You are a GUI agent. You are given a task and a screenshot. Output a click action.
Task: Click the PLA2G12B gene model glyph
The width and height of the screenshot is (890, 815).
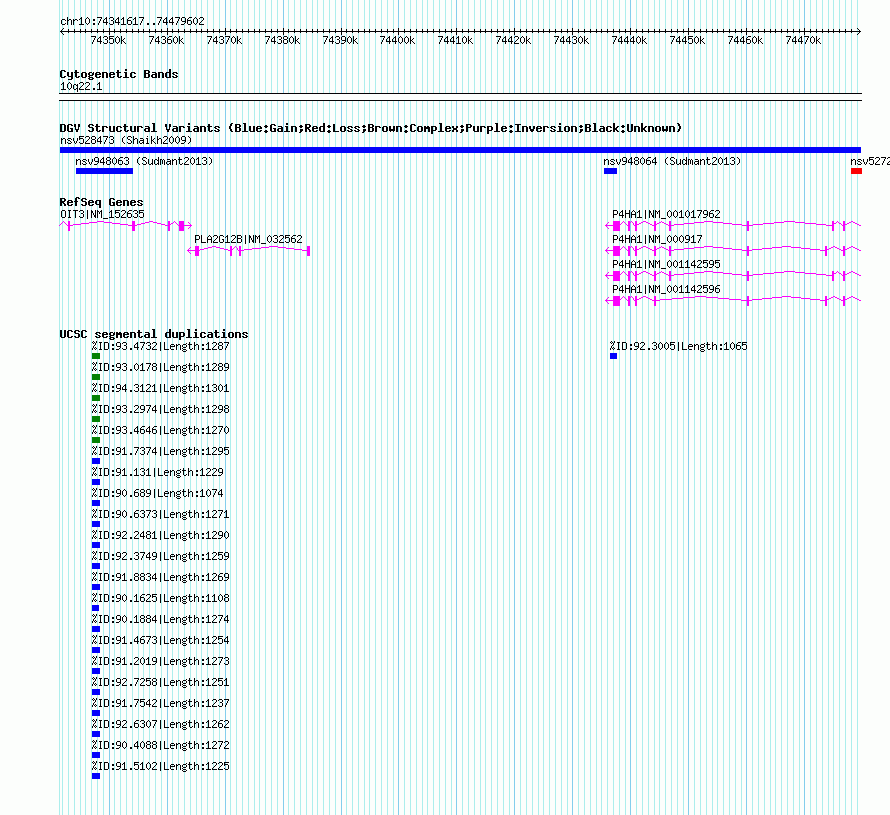249,251
